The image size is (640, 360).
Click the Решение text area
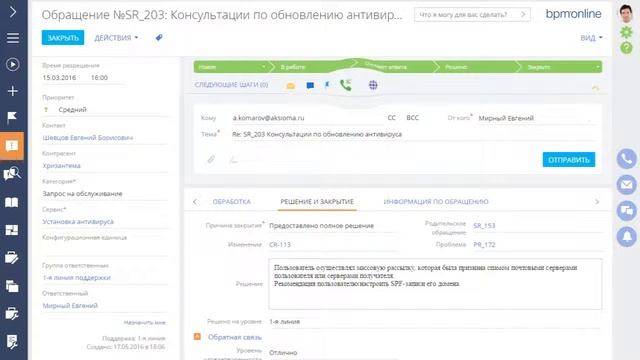[x=435, y=284]
